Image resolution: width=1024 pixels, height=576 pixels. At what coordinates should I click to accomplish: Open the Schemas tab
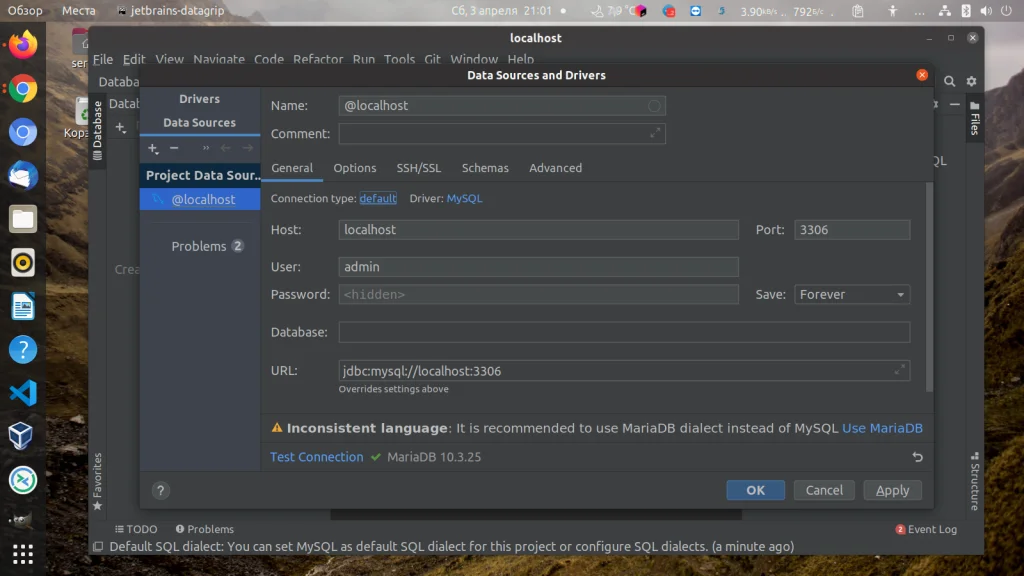[x=485, y=168]
